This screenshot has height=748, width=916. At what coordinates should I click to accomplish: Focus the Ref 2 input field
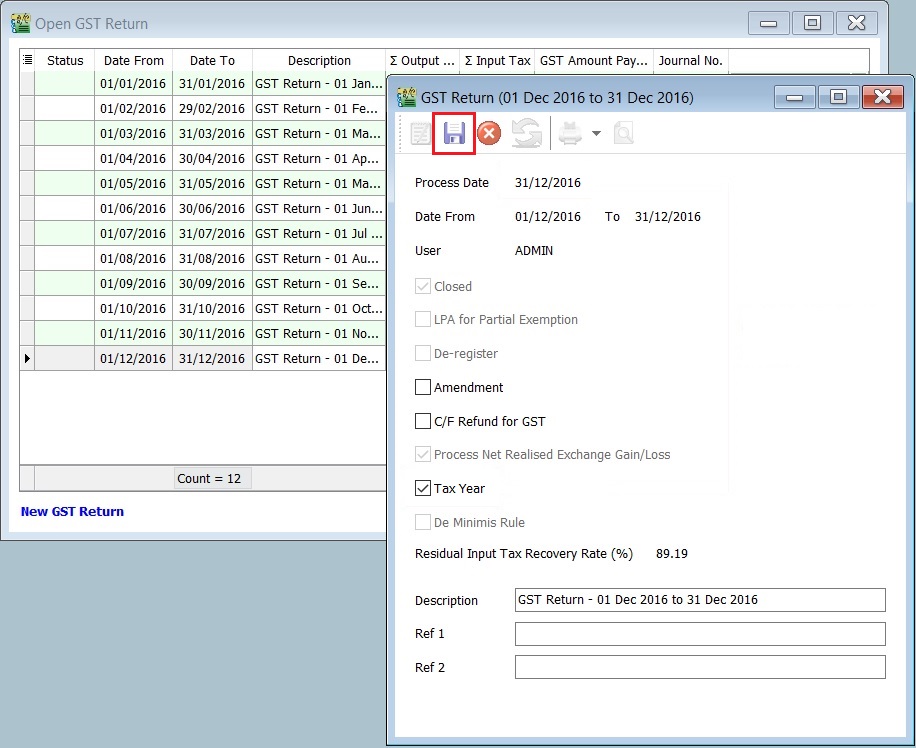tap(699, 667)
